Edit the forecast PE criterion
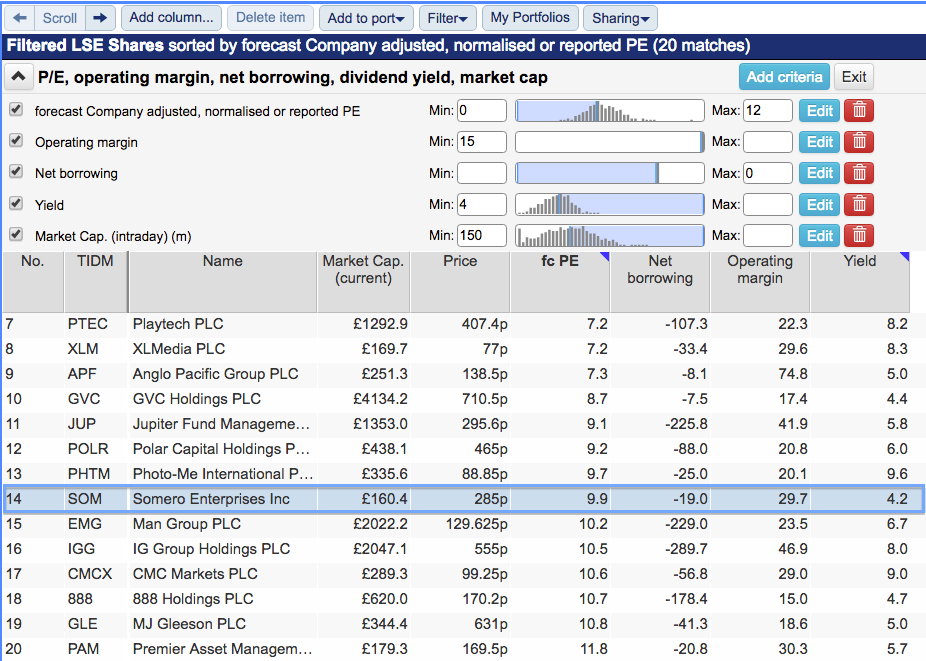Screen dimensions: 926x661 819,110
